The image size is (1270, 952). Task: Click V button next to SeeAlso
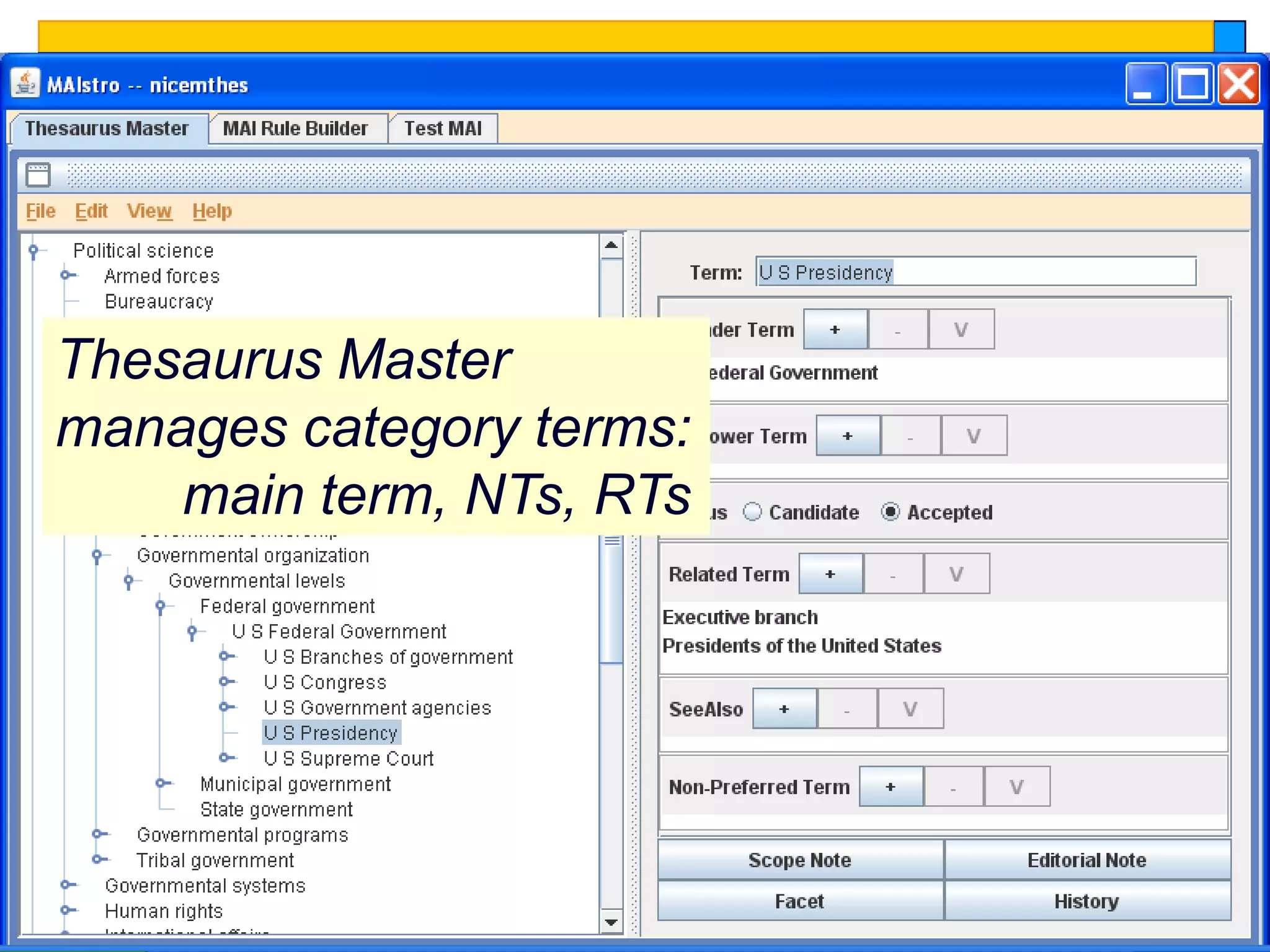tap(910, 708)
